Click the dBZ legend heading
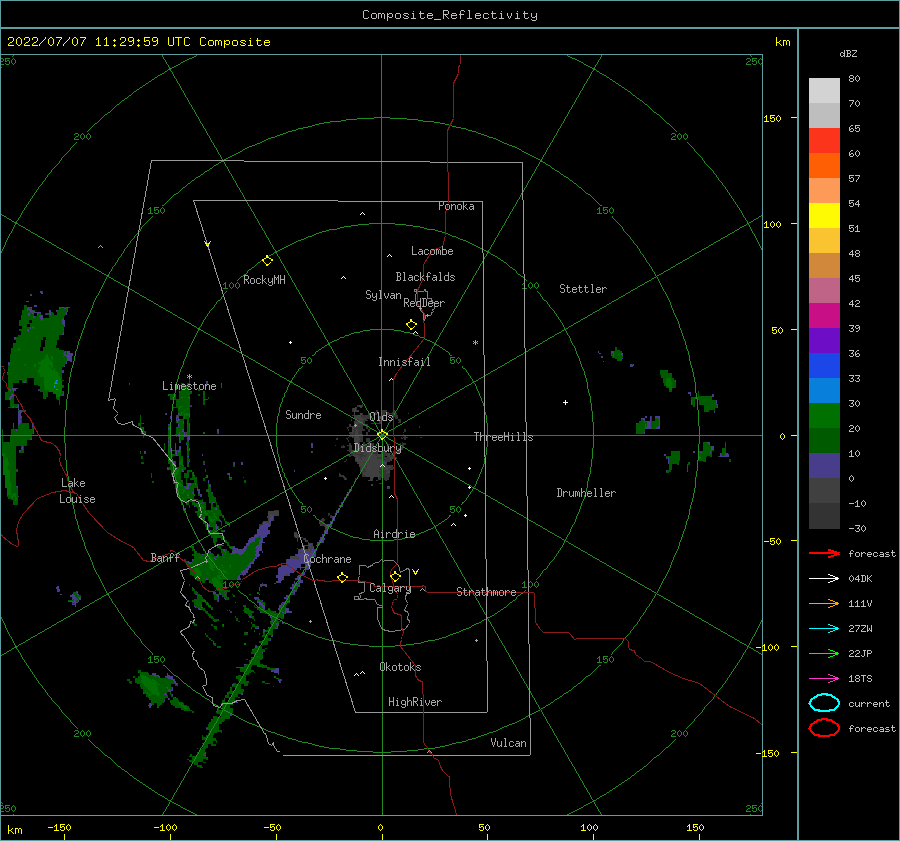Screen dimensions: 900x841 pos(848,53)
